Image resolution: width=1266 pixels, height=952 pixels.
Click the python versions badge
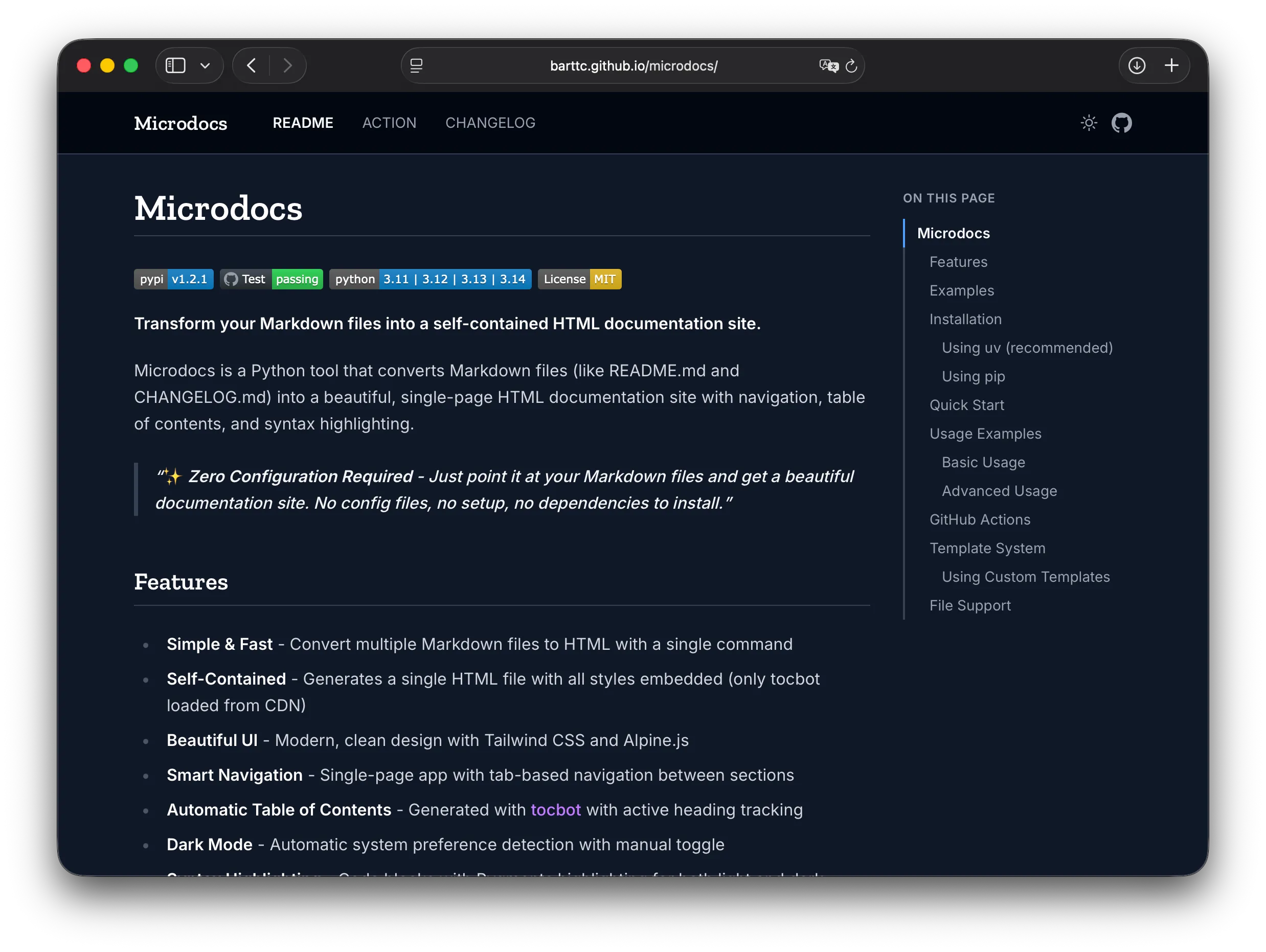tap(429, 279)
